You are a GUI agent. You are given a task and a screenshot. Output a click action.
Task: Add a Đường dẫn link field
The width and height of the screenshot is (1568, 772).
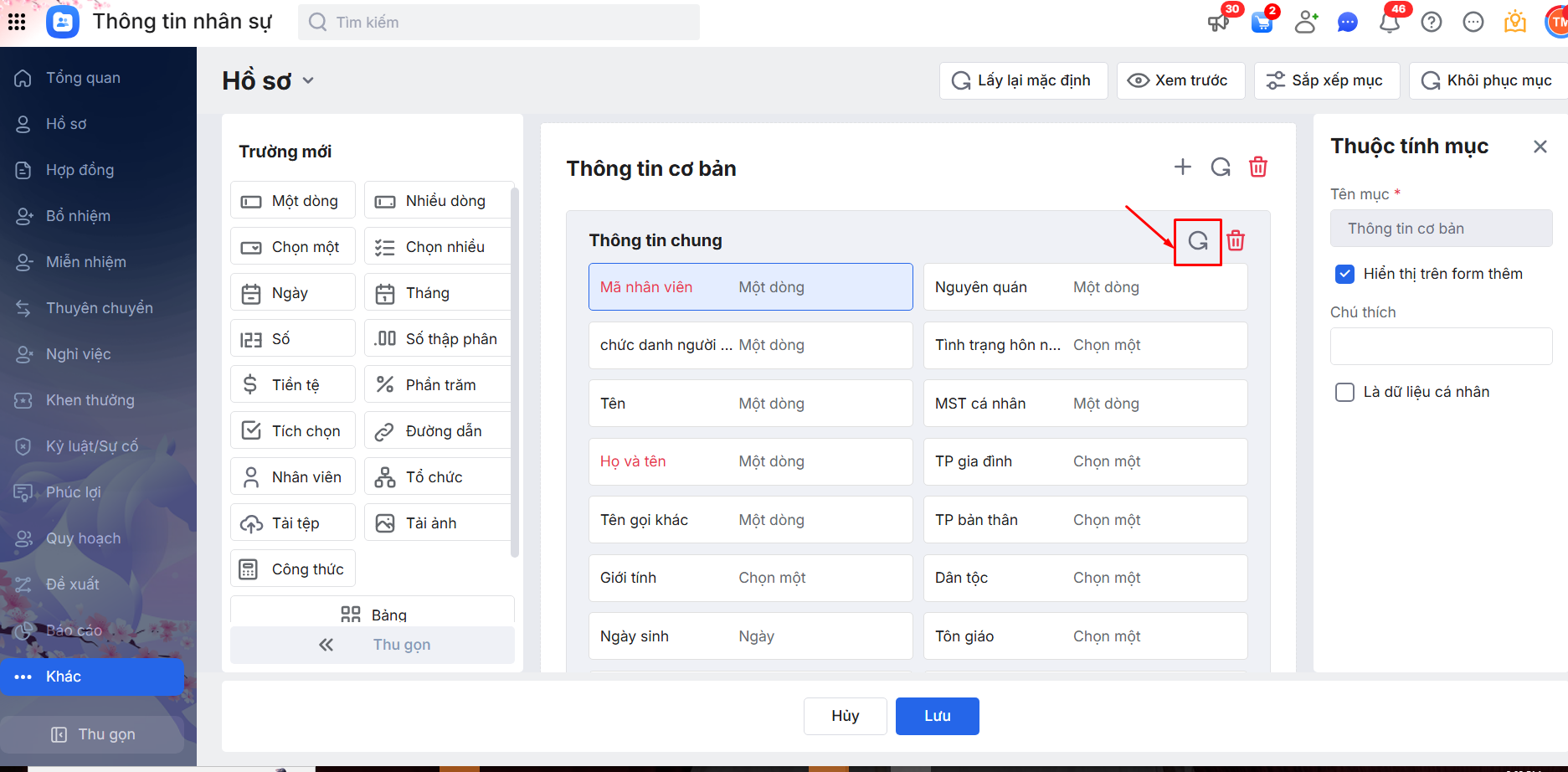coord(438,431)
